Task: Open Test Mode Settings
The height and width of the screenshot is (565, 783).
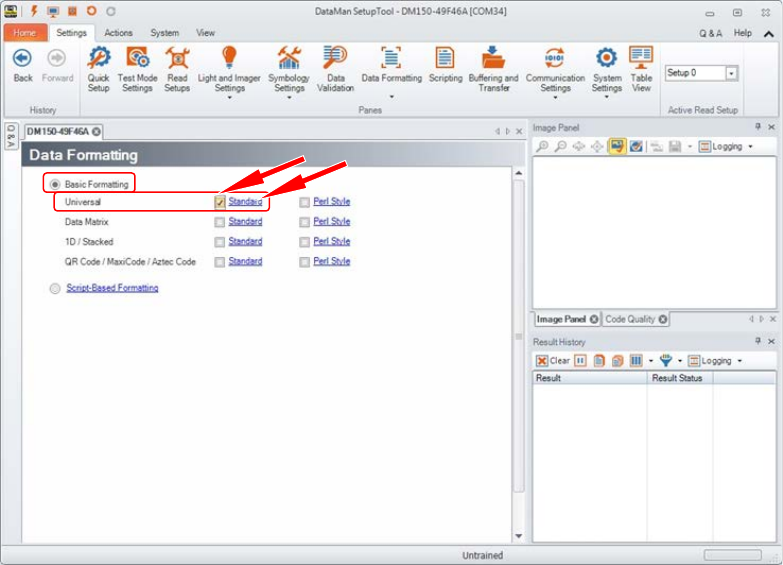Action: (x=137, y=69)
